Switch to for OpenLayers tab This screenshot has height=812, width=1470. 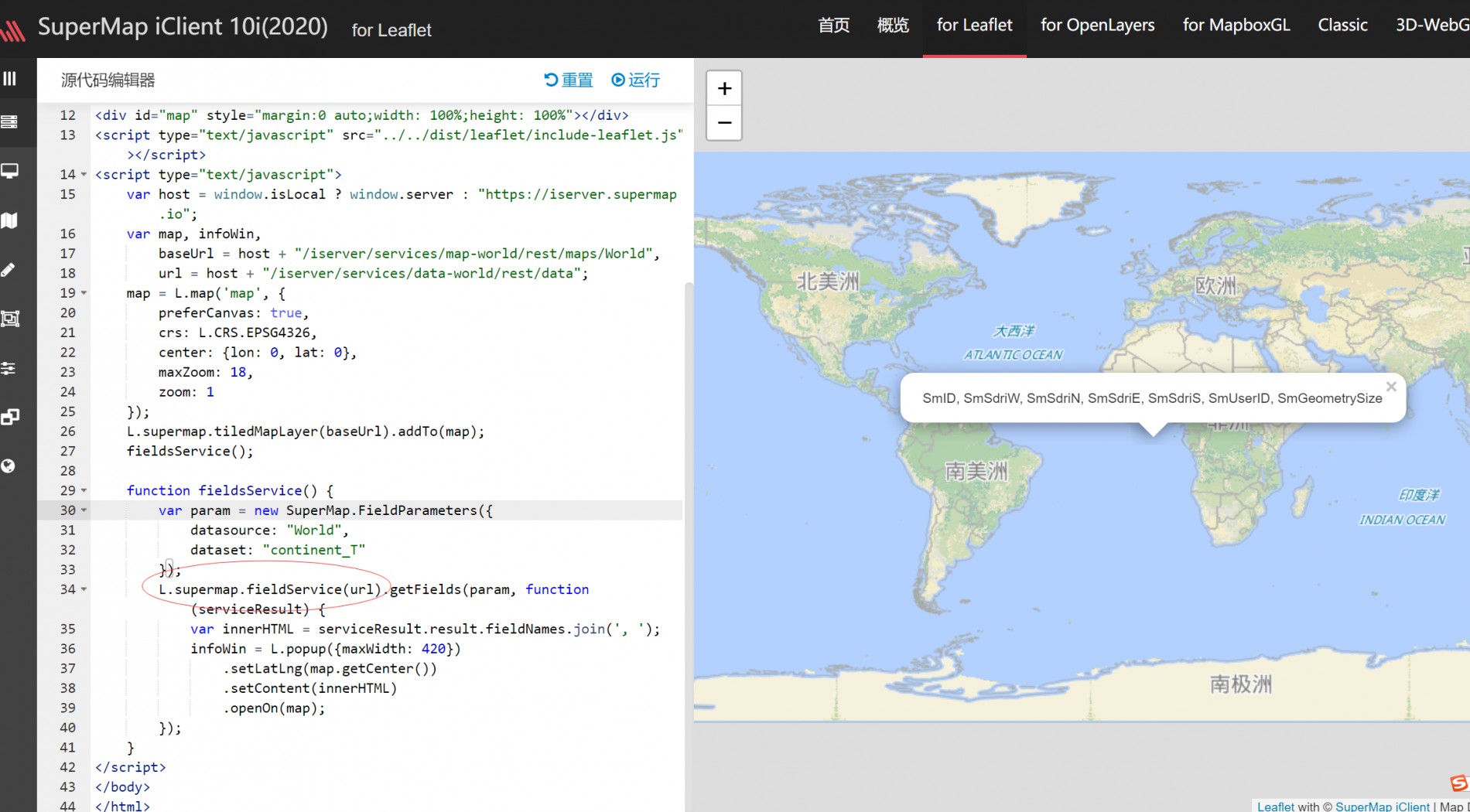coord(1097,25)
